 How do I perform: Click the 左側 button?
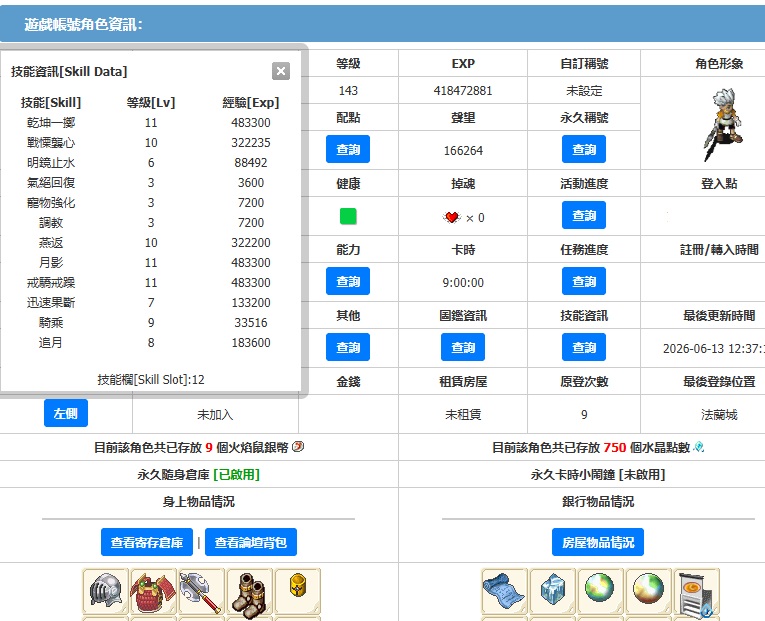[x=66, y=413]
